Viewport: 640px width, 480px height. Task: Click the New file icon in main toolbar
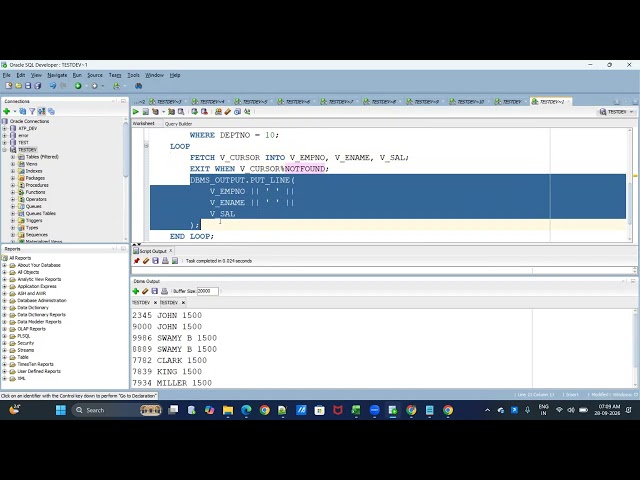coord(9,86)
